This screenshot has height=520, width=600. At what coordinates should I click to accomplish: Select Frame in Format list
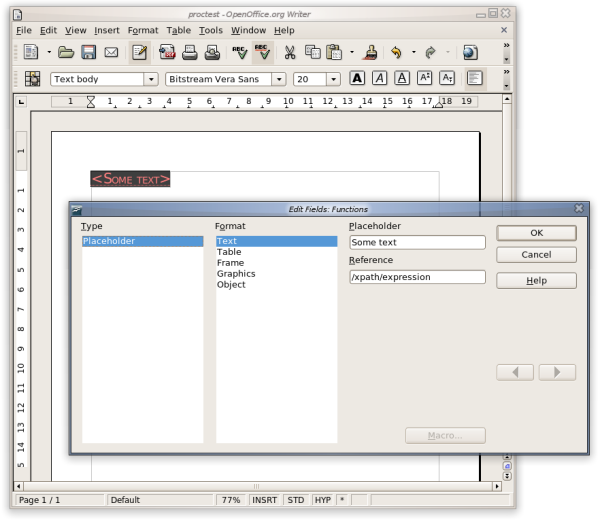276,263
